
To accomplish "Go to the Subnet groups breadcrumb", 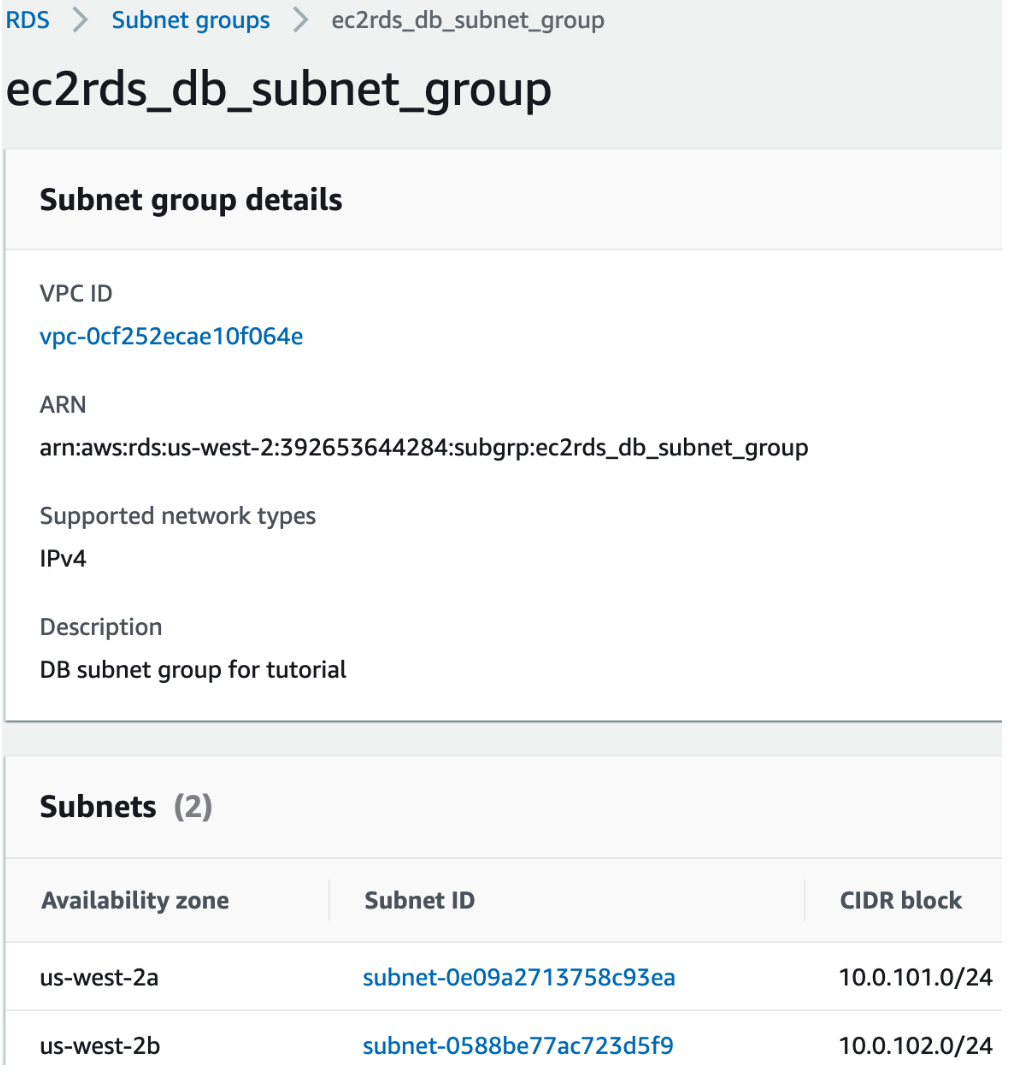I will tap(190, 20).
